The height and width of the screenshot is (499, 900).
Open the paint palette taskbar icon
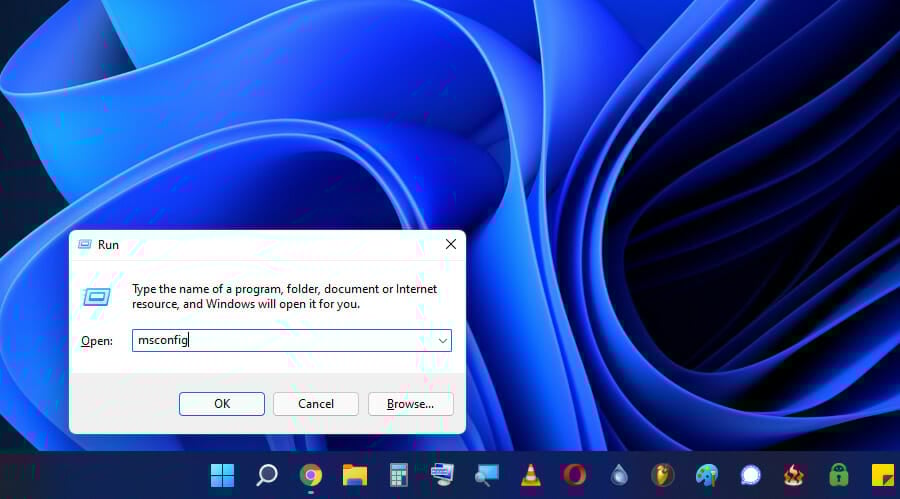coord(707,475)
